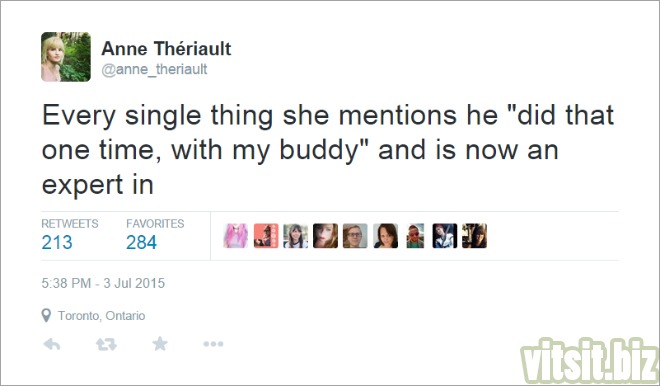Retweet using the retweet arrows icon
Image resolution: width=660 pixels, height=386 pixels.
click(106, 344)
